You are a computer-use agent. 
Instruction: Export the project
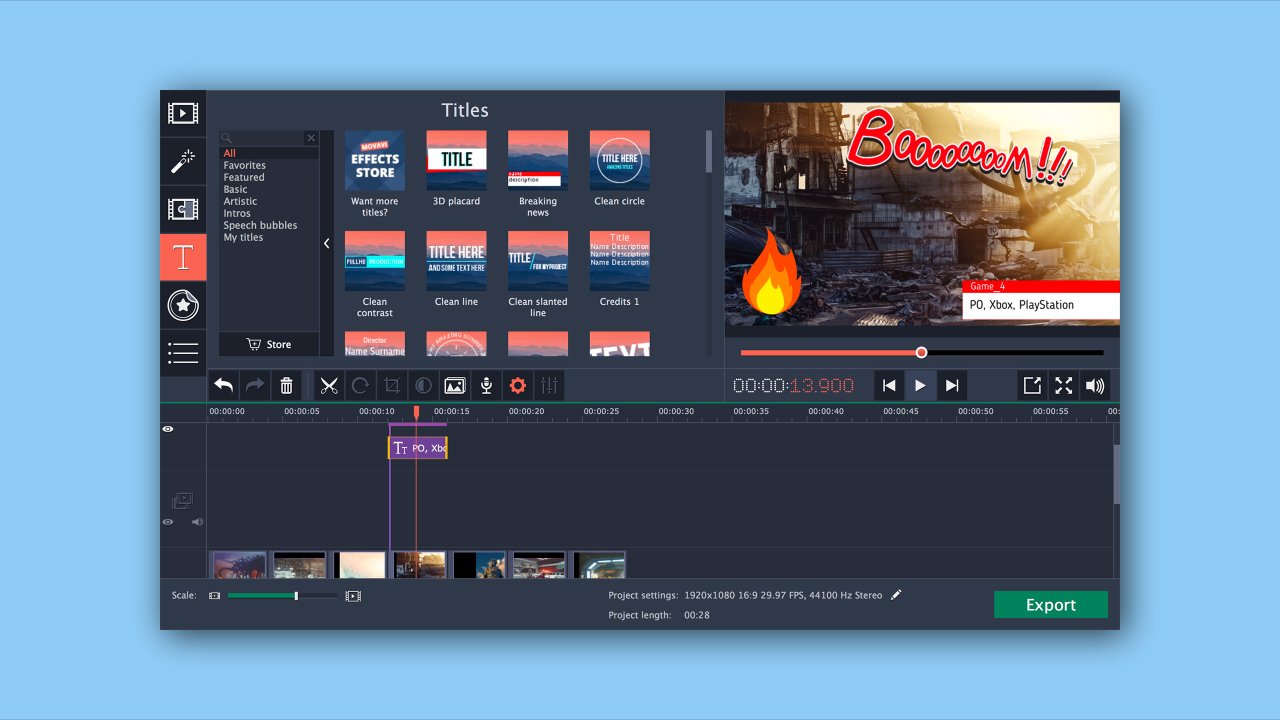click(x=1050, y=604)
